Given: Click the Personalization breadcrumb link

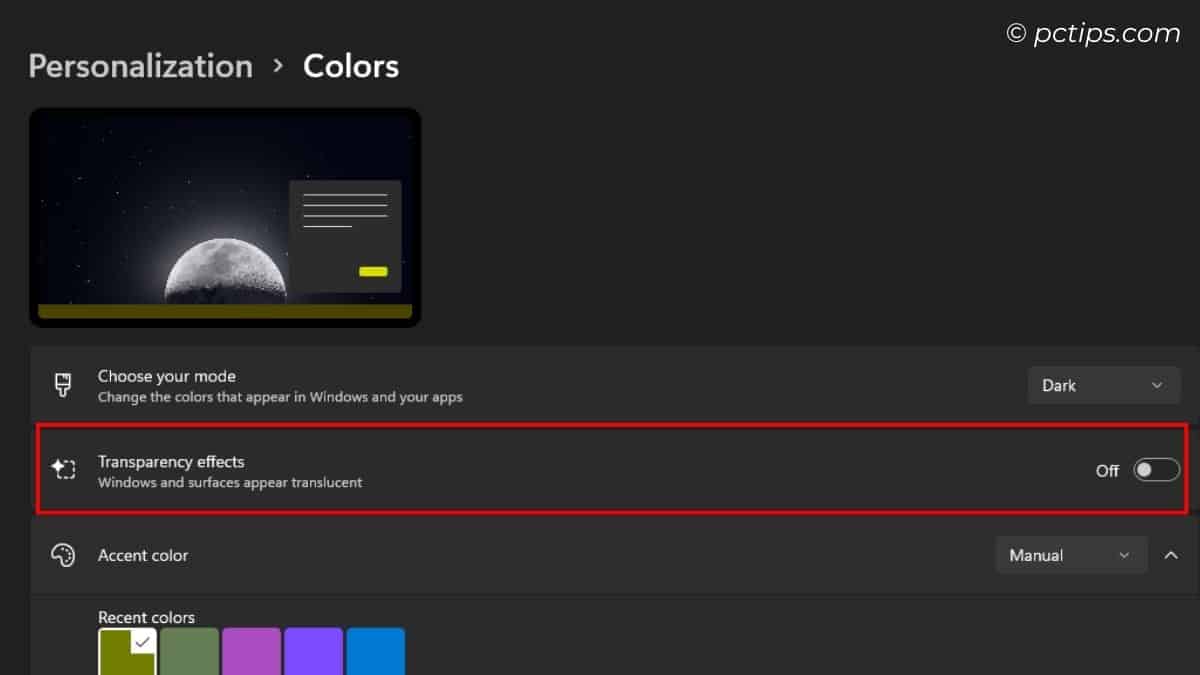Looking at the screenshot, I should (x=140, y=66).
